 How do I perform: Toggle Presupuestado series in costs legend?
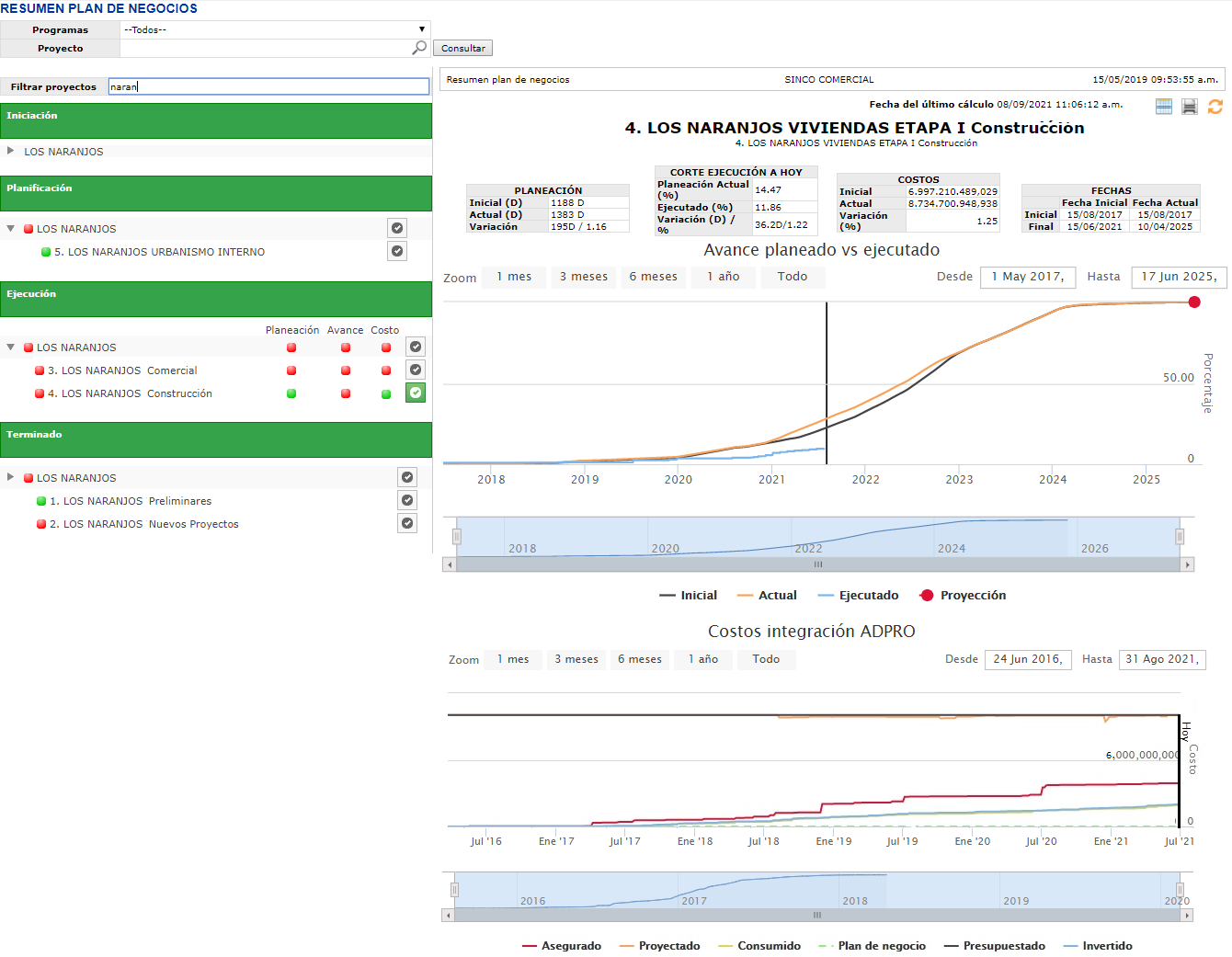pos(995,946)
